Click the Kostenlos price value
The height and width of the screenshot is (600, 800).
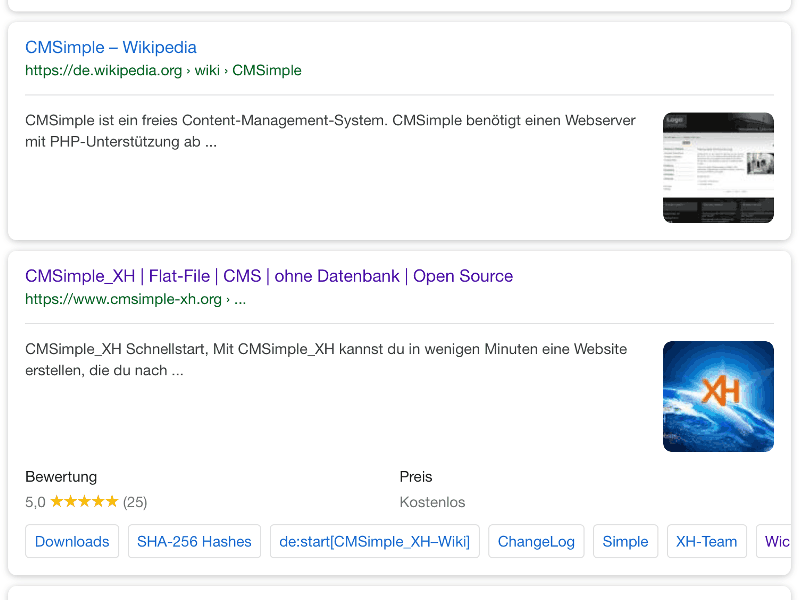coord(432,502)
